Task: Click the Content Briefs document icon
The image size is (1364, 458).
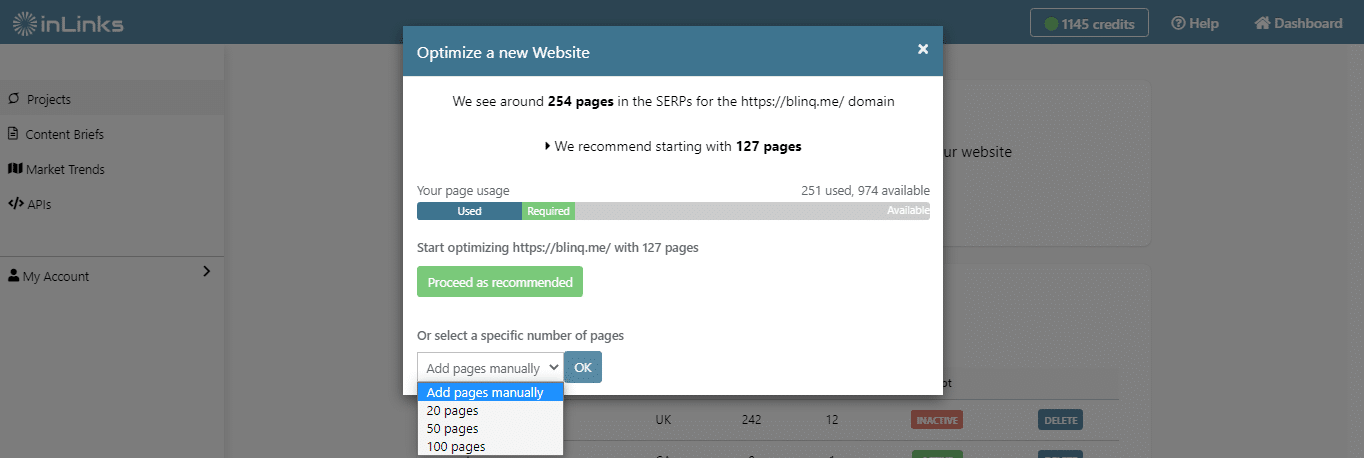Action: 14,134
